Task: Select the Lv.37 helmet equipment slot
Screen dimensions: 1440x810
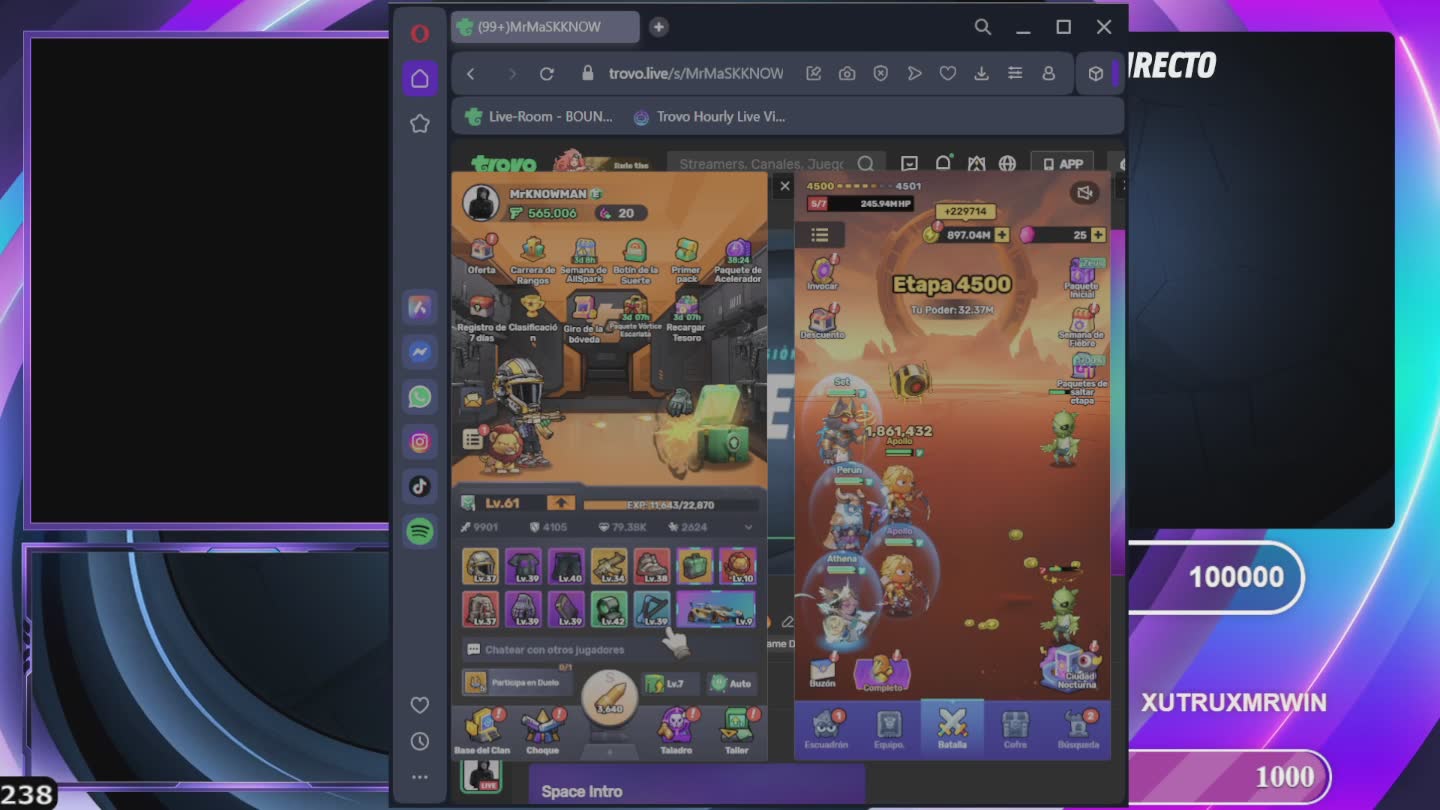Action: (481, 566)
